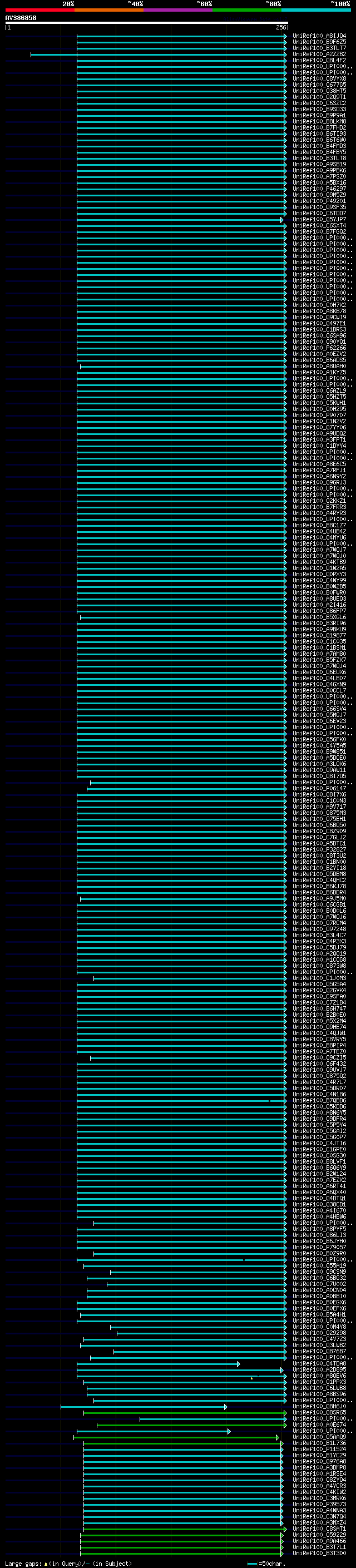Click the white query sequence bar
Screen dimensions: 356x1568
click(x=146, y=23)
